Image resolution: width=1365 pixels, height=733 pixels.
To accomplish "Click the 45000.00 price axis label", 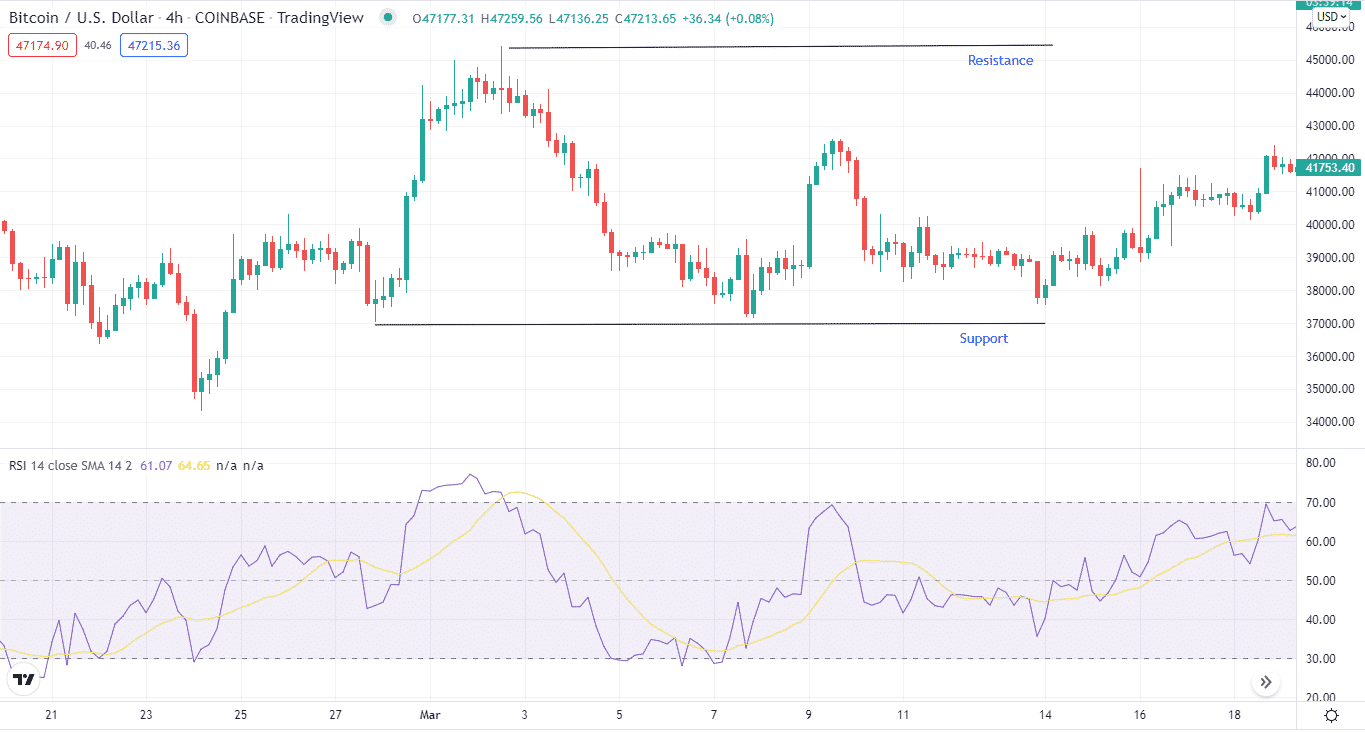I will click(1331, 60).
